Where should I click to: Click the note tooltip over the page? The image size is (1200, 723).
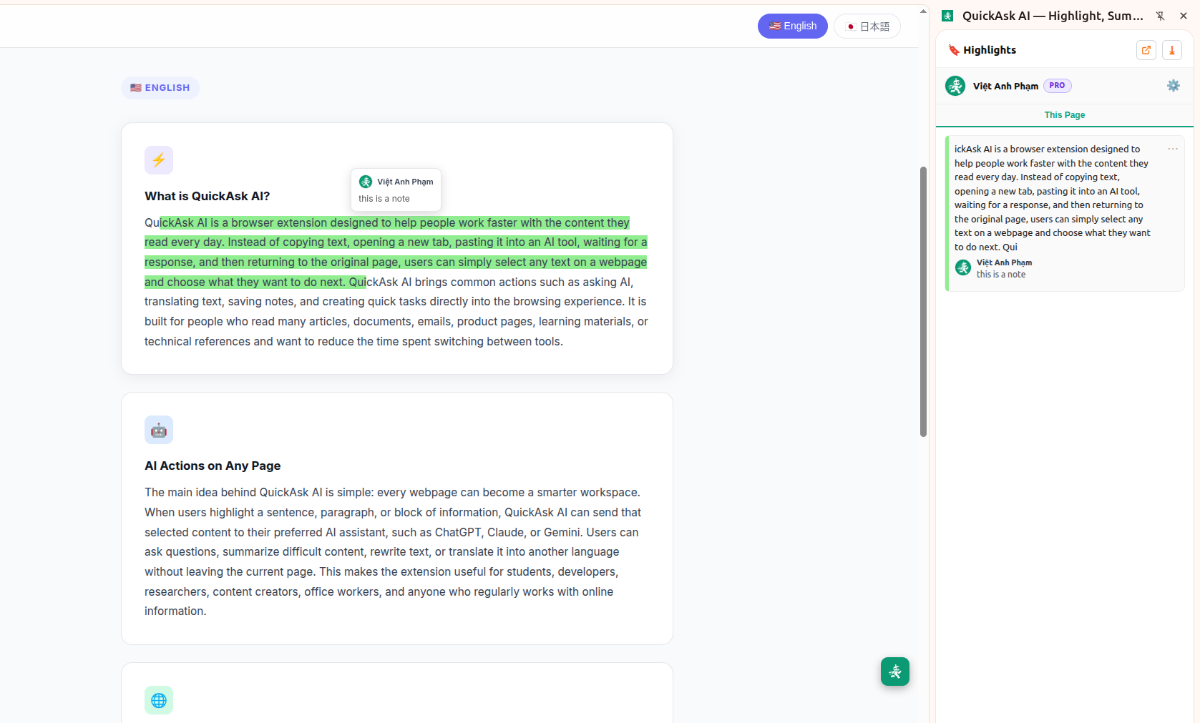[x=396, y=190]
